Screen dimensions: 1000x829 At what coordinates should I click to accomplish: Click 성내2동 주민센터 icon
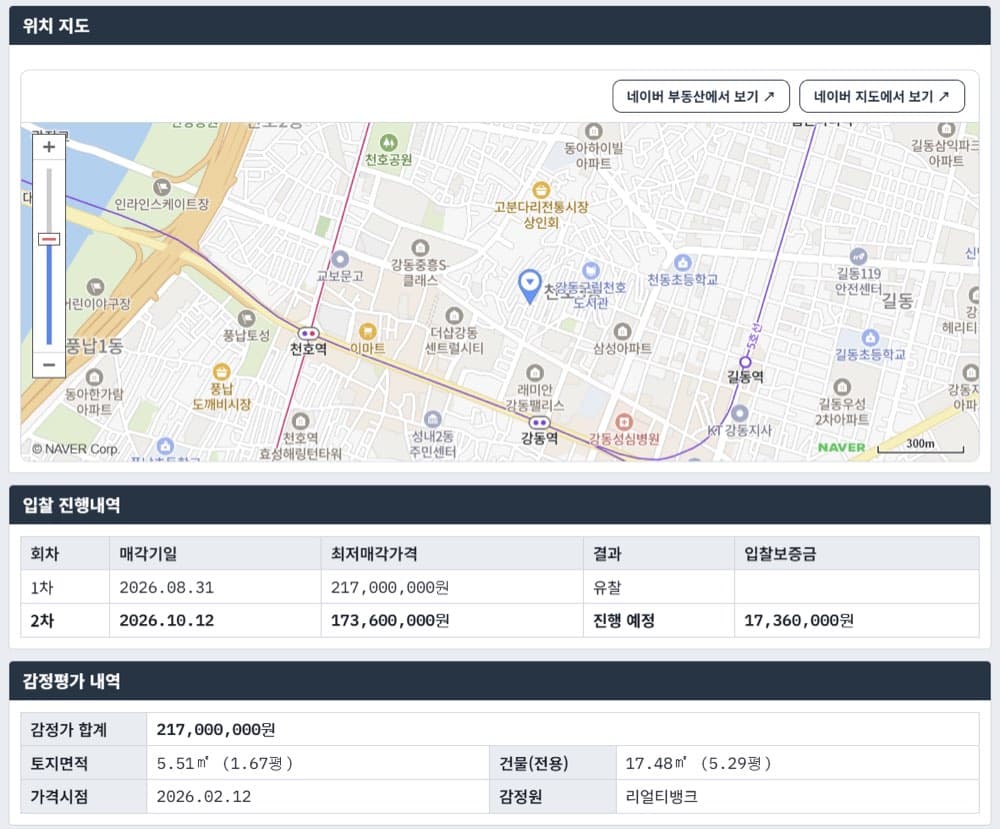432,419
